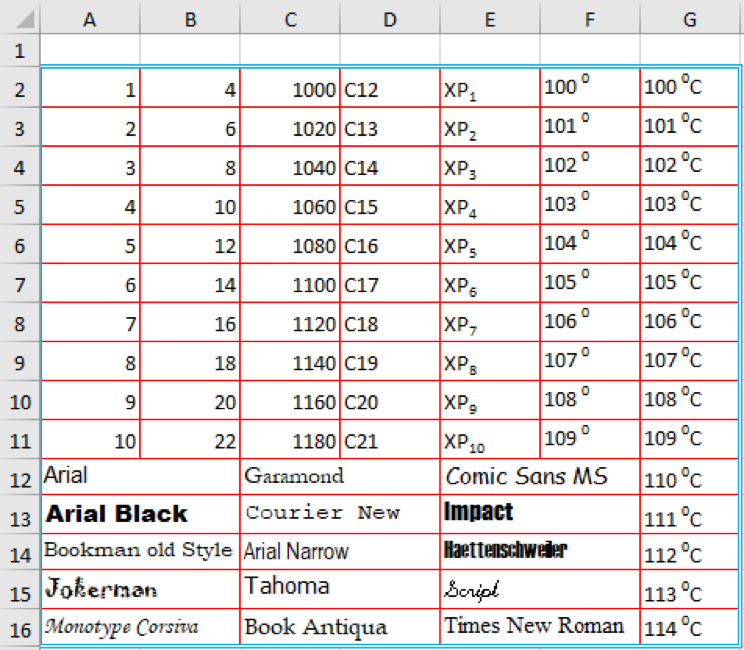
Task: Click the "Monotype Corsiva" cell
Action: tap(140, 627)
